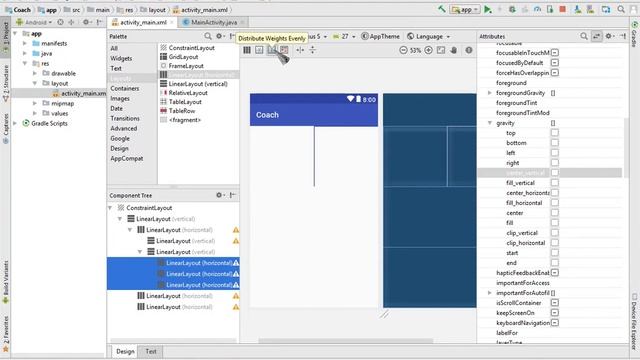Check the gravity bottom checkbox

555,142
